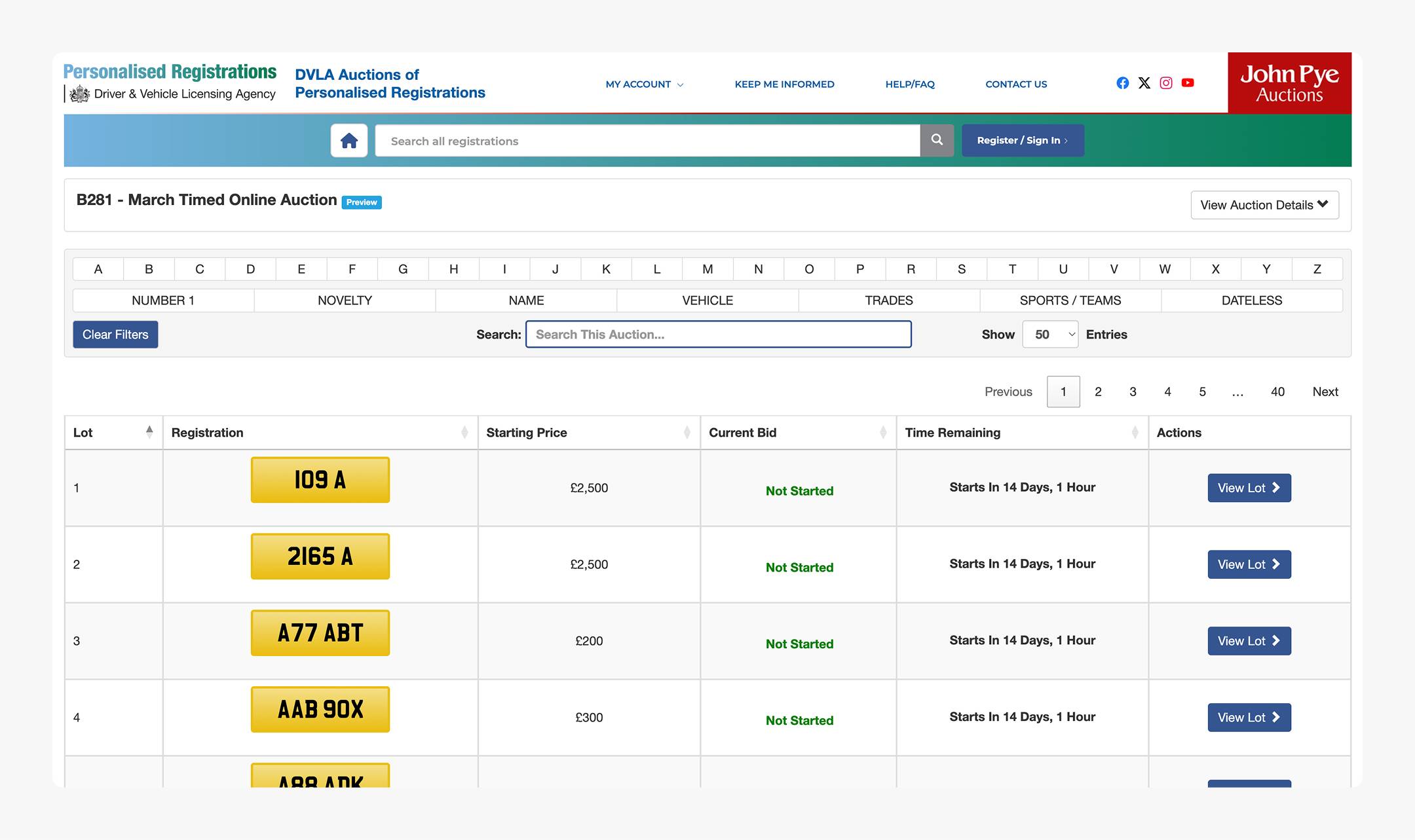
Task: Open the Facebook social icon
Action: point(1122,83)
